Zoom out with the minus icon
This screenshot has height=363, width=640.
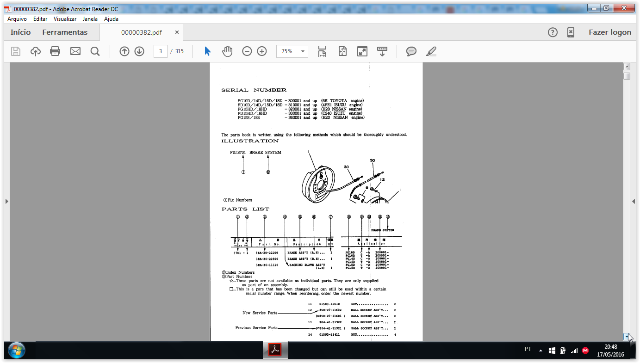point(247,51)
